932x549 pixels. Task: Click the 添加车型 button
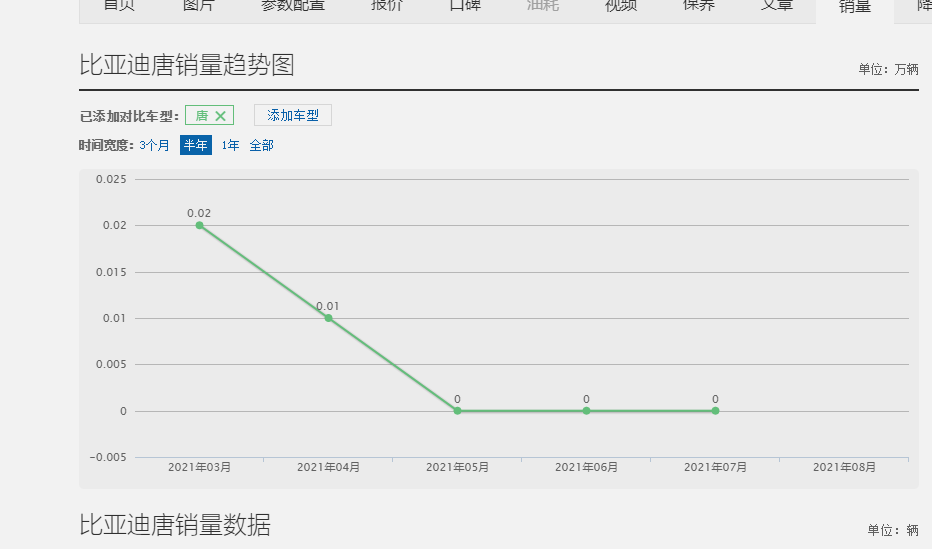coord(292,115)
